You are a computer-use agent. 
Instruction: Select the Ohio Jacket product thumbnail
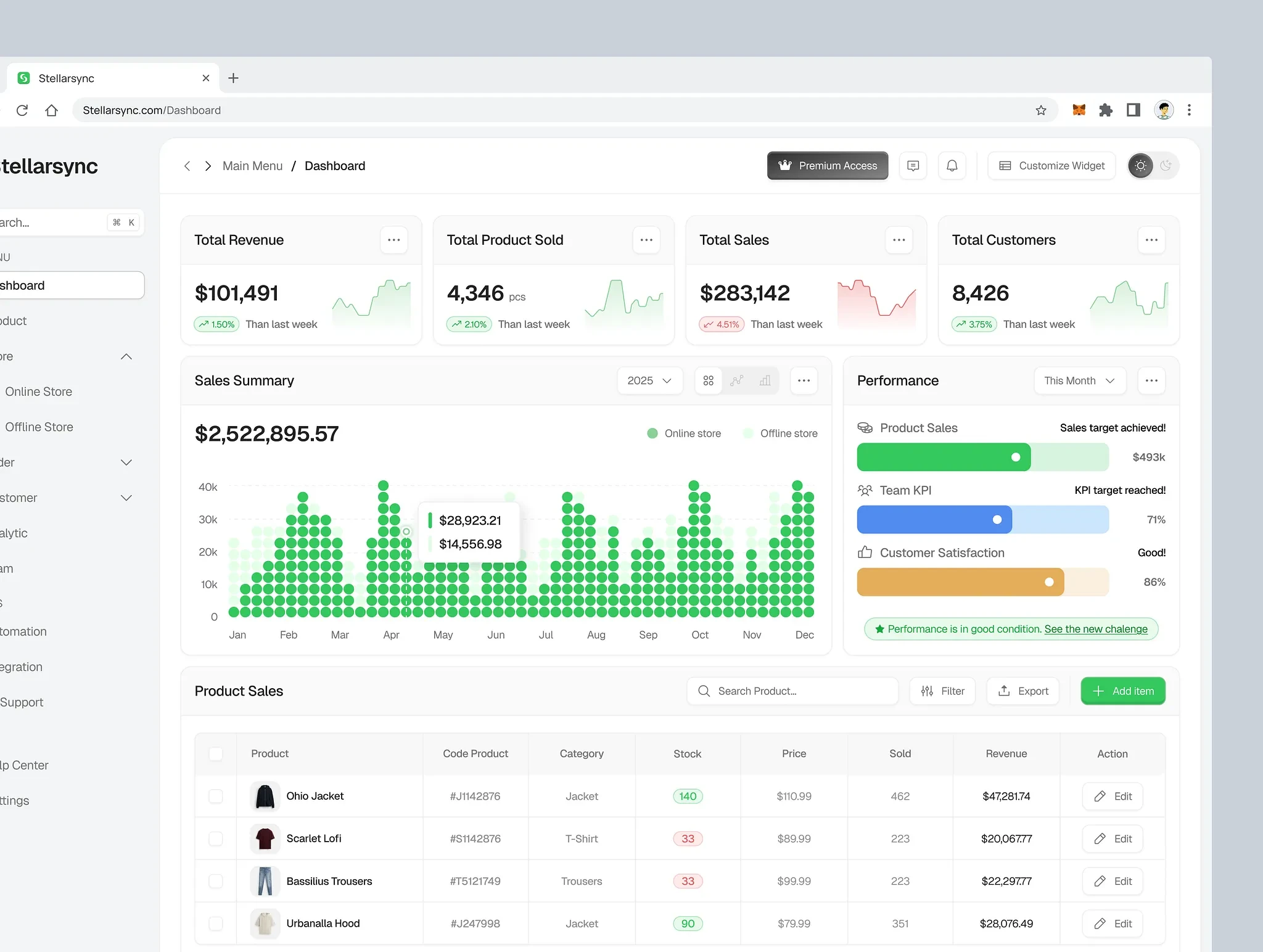click(265, 796)
